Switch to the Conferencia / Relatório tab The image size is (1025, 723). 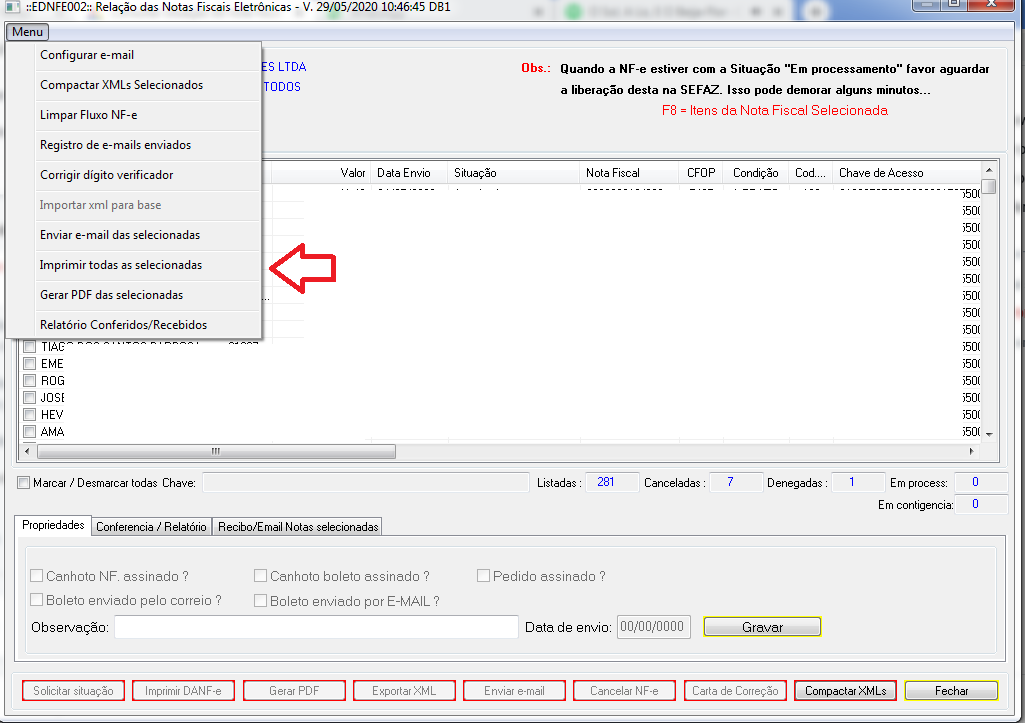[x=151, y=526]
